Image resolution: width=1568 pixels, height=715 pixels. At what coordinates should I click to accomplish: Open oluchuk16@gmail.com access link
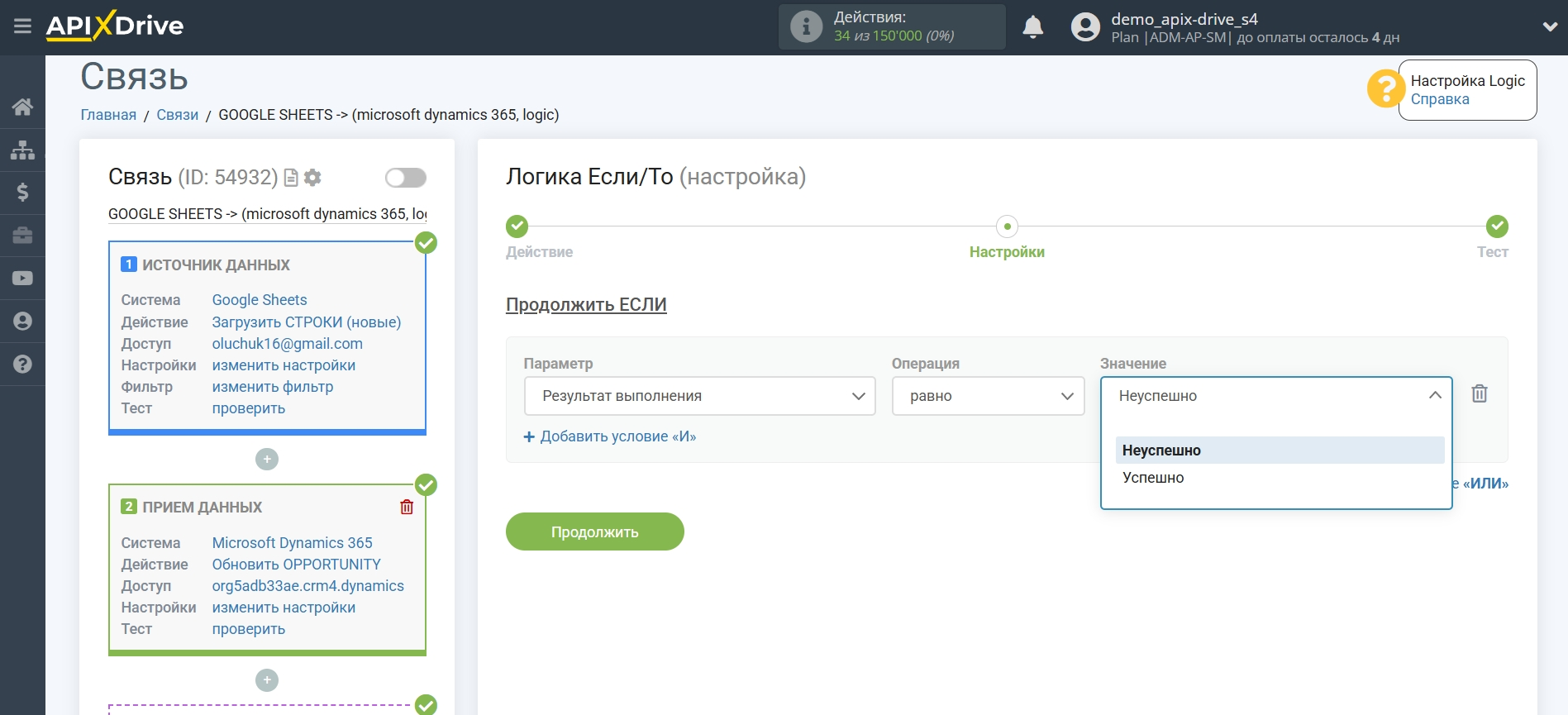[287, 344]
